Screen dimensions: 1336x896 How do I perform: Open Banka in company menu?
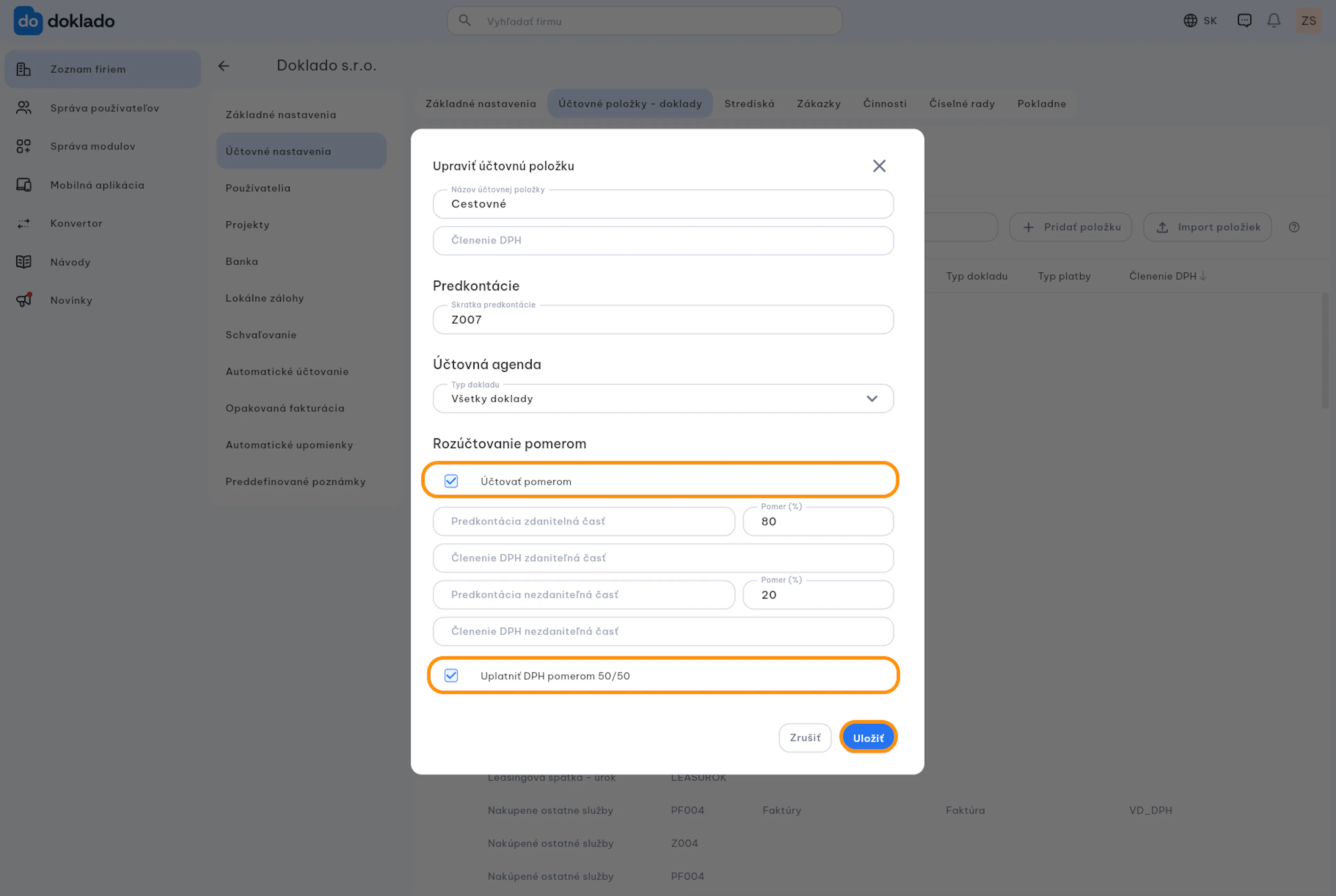click(x=301, y=261)
